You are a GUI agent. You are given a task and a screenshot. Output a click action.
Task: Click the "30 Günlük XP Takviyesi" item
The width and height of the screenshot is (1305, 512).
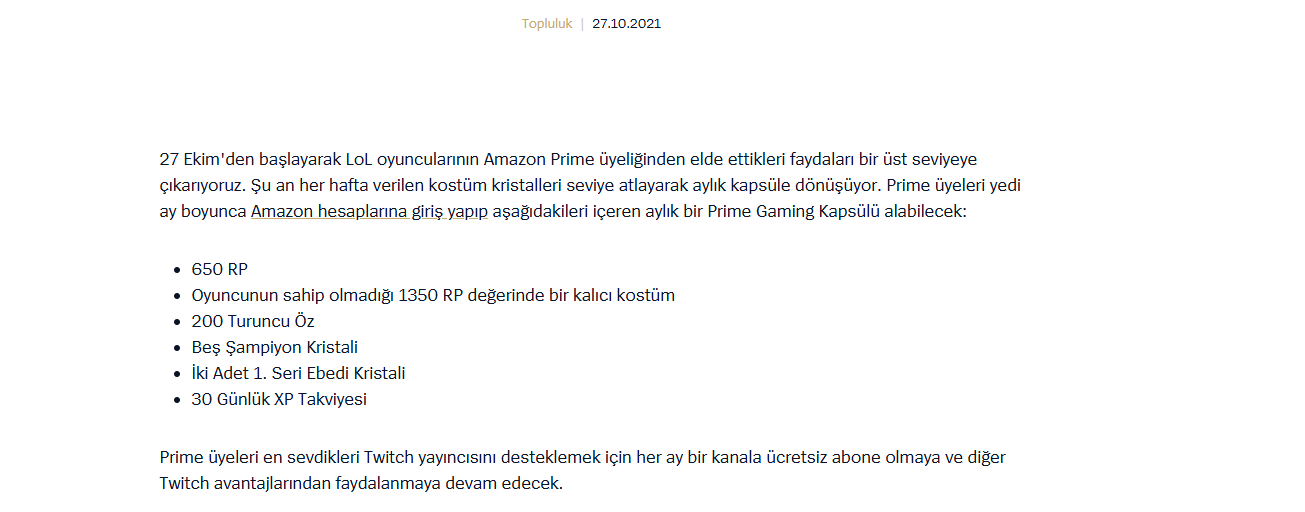[279, 399]
